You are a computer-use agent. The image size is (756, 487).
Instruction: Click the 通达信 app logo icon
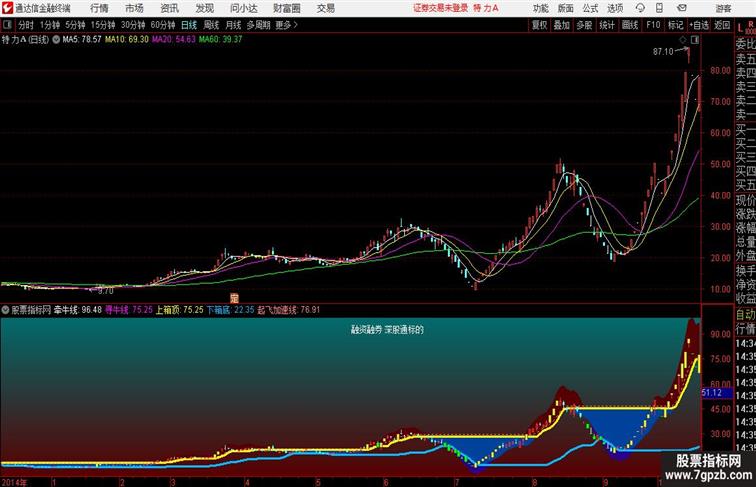click(x=7, y=8)
